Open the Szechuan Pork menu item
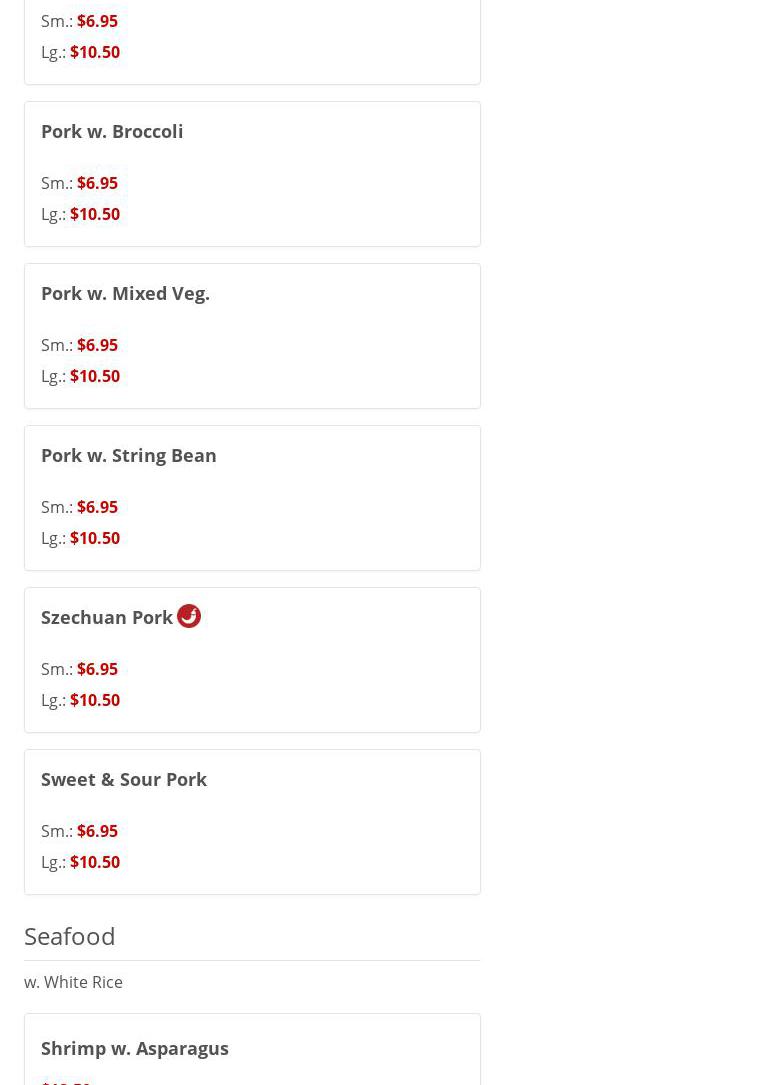Screen dimensions: 770x1085 (107, 617)
